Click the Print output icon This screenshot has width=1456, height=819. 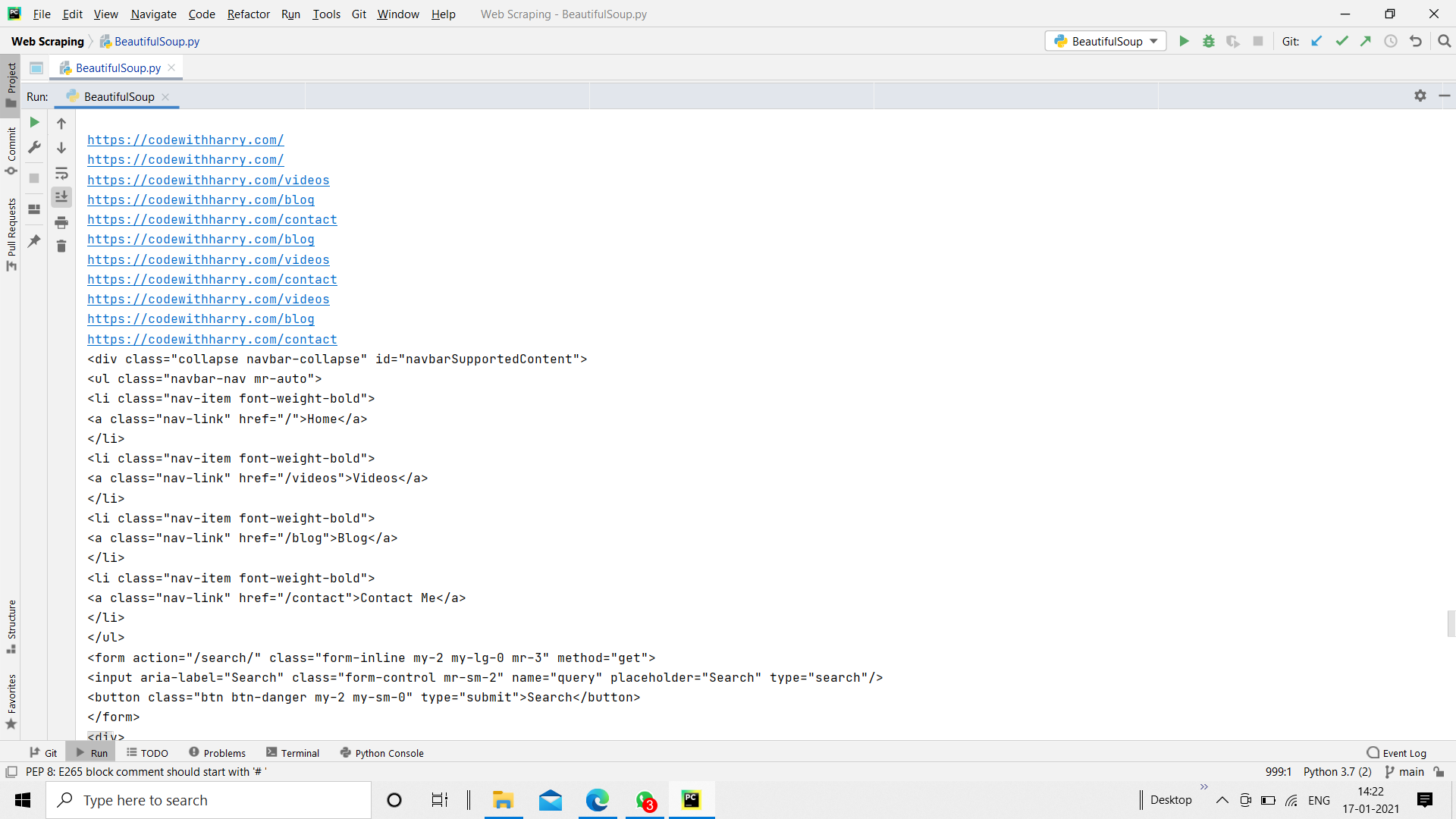click(x=61, y=222)
